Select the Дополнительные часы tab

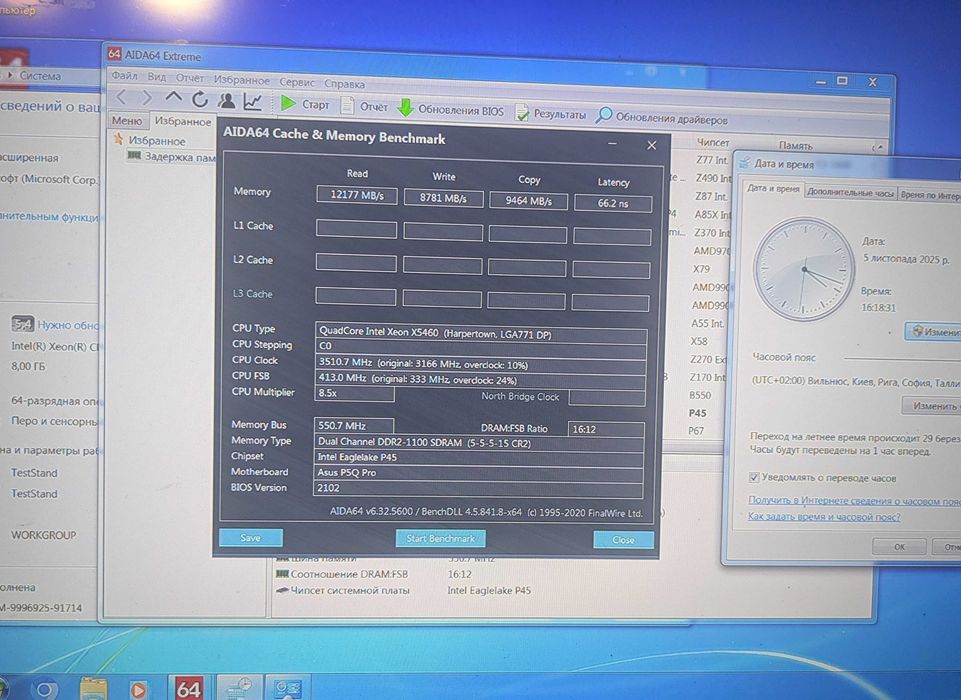click(850, 192)
